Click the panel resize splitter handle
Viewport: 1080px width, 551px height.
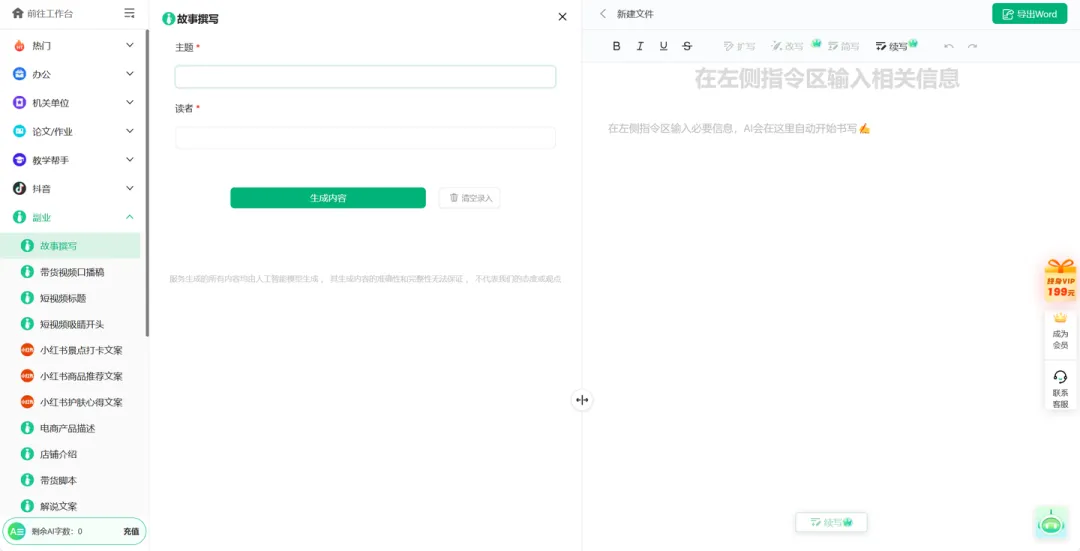[582, 399]
